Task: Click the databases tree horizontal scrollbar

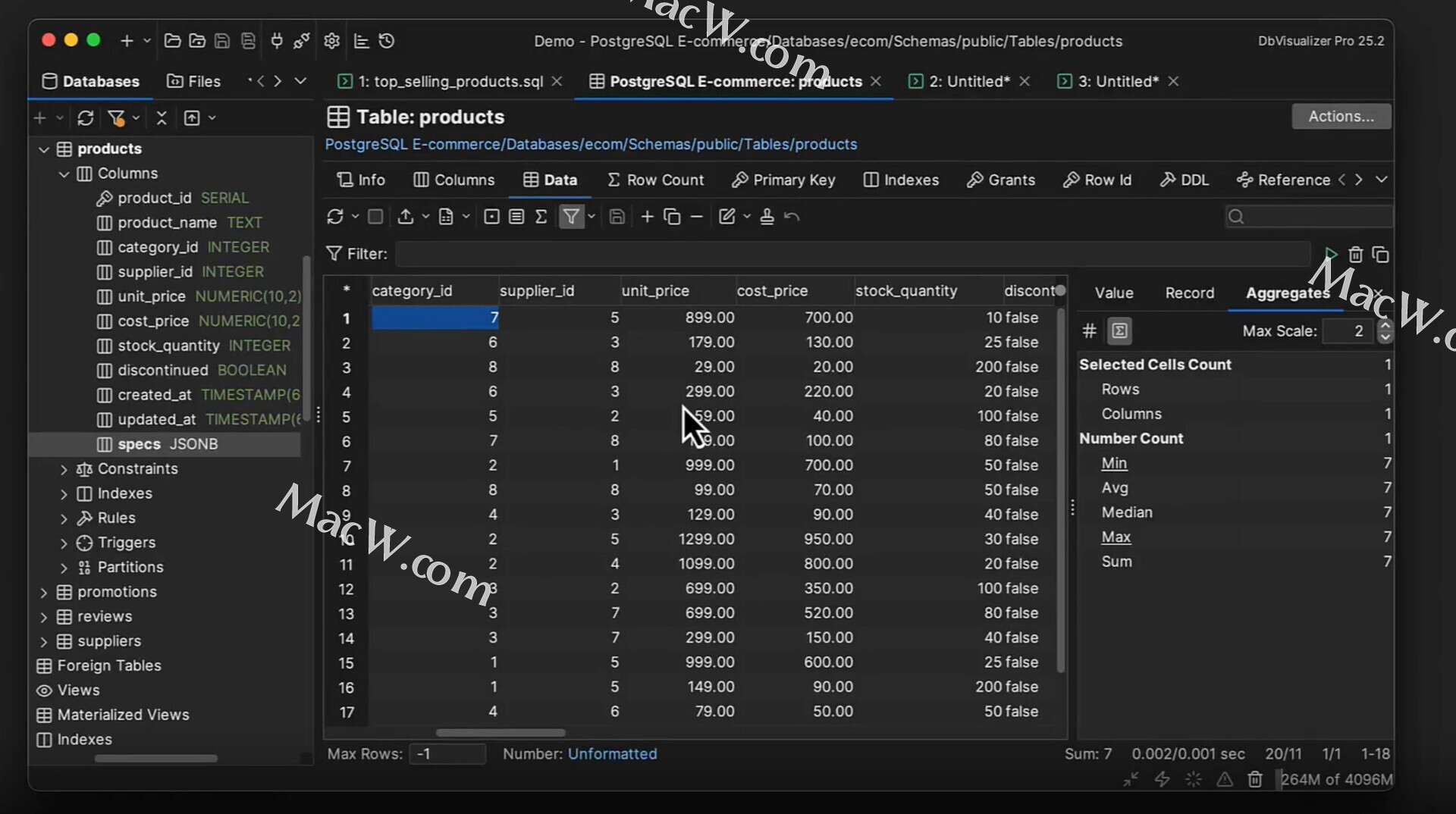Action: coord(156,759)
